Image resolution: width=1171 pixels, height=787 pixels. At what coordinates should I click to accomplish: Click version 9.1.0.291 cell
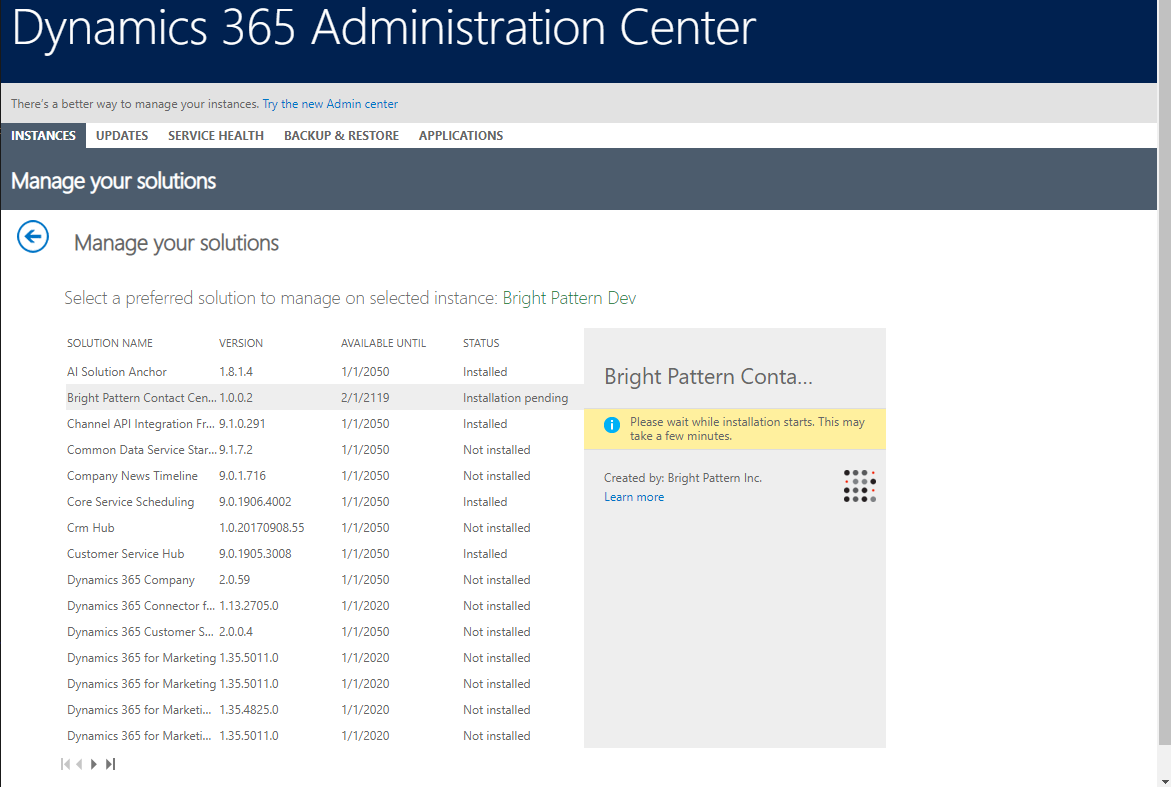click(x=242, y=423)
